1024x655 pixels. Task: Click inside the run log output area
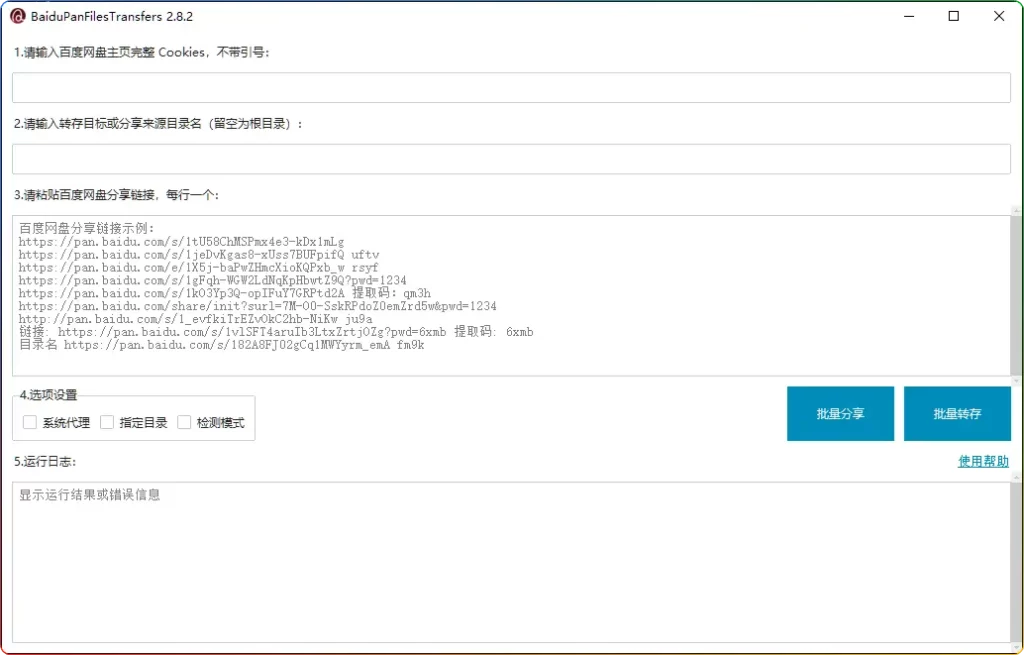click(511, 563)
